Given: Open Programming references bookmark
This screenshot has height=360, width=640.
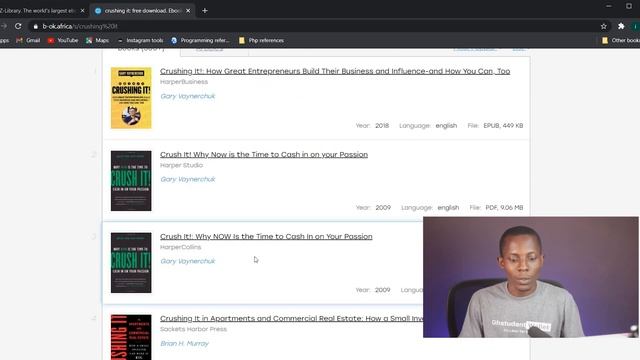Looking at the screenshot, I should click(x=200, y=40).
